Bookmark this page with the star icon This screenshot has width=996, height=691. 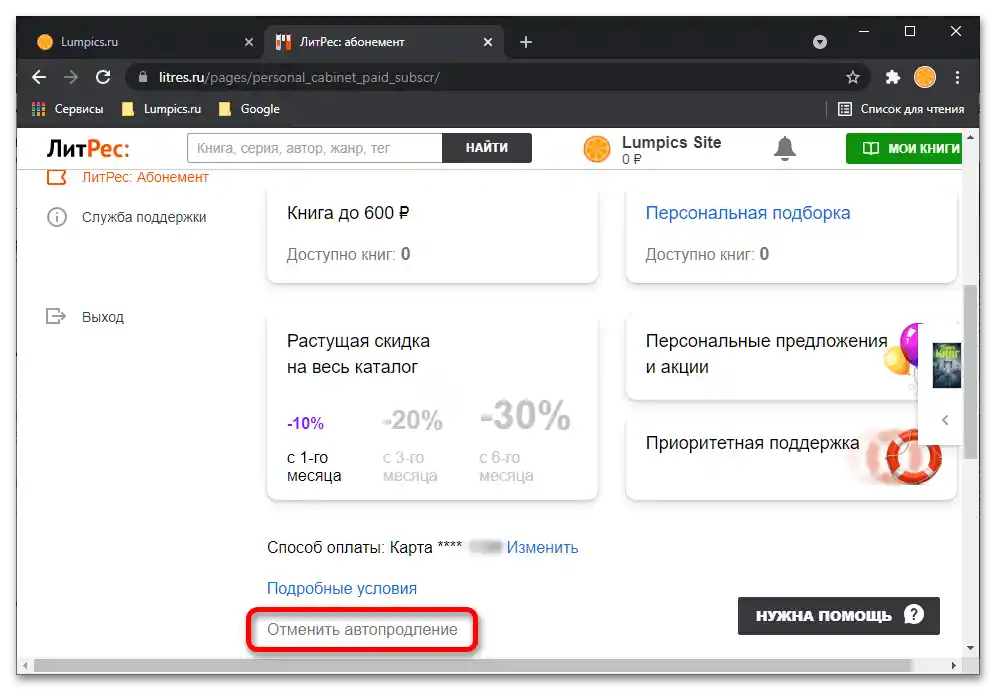click(853, 77)
